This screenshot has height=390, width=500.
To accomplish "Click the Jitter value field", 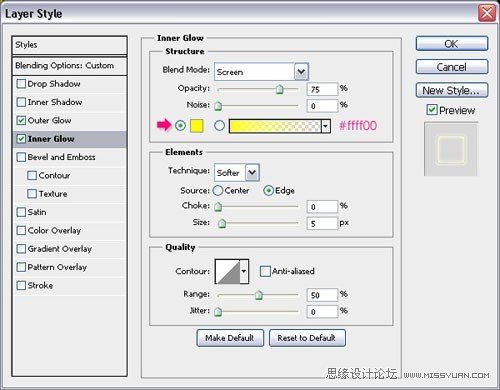I will (322, 312).
